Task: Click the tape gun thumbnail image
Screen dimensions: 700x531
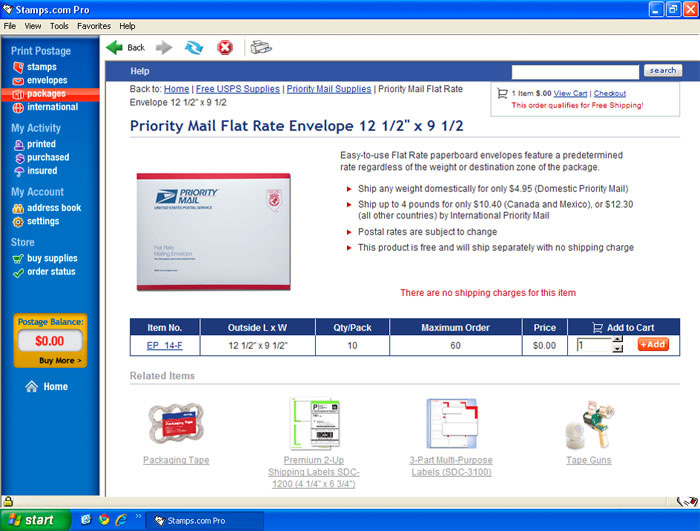Action: 590,424
